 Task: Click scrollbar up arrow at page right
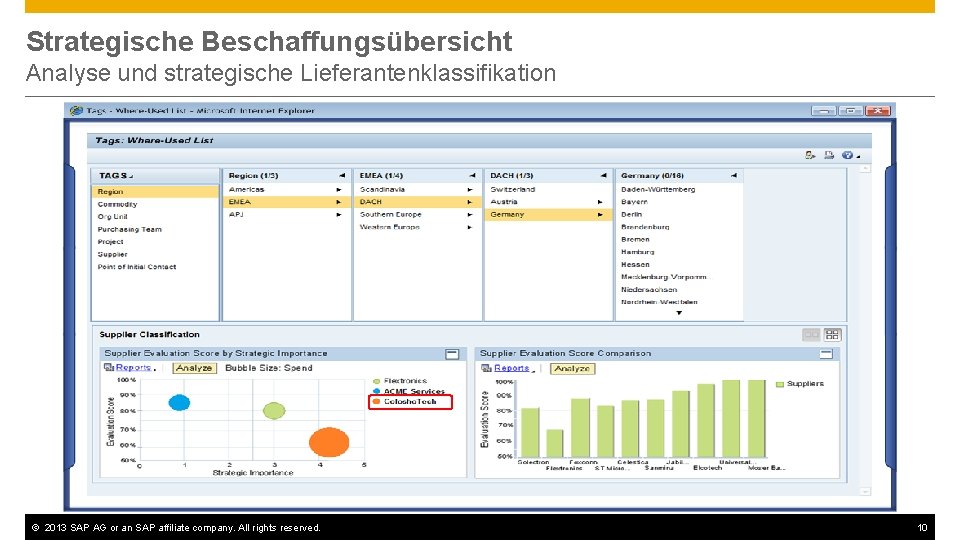(864, 169)
